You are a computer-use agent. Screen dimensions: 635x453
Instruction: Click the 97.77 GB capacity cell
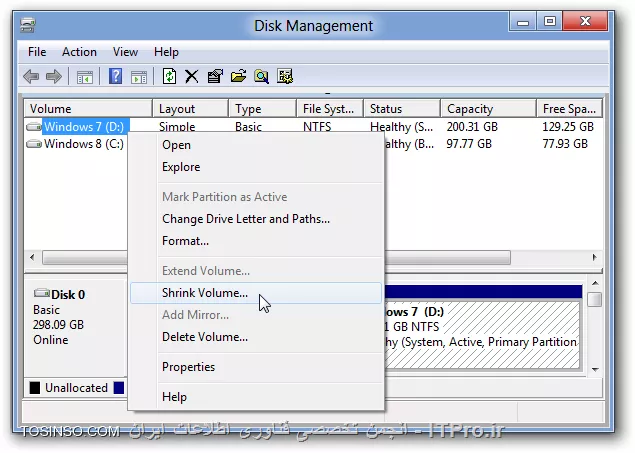point(469,144)
